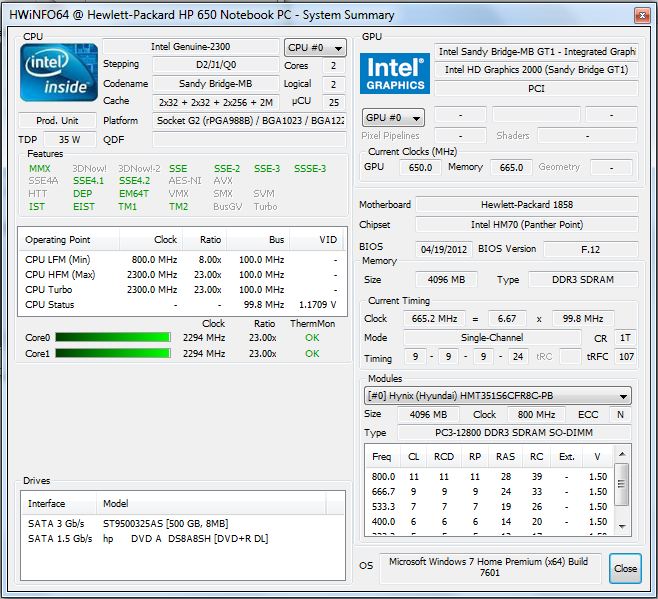Click the Cores count 2 field
This screenshot has height=599, width=658.
click(333, 66)
